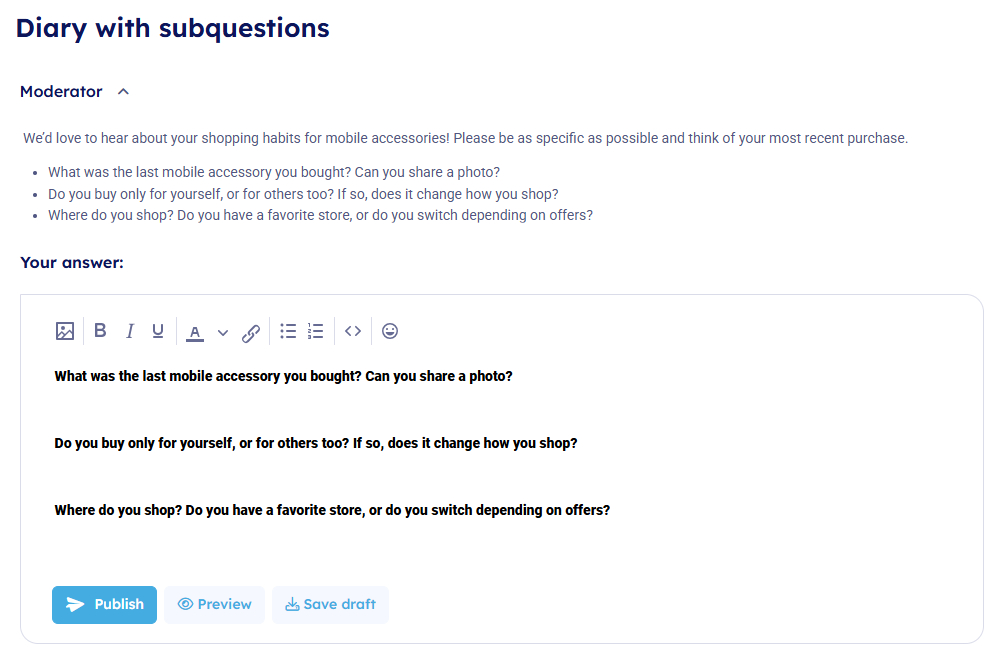Click the 'last mobile accessory' question in editor
The height and width of the screenshot is (654, 988).
[x=283, y=376]
